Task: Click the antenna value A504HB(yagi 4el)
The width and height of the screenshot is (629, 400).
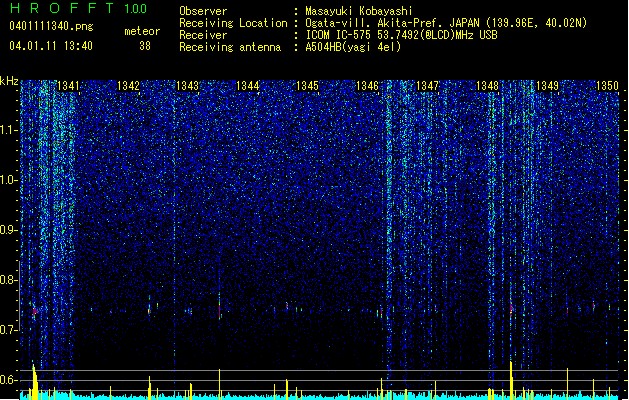Action: [x=353, y=47]
